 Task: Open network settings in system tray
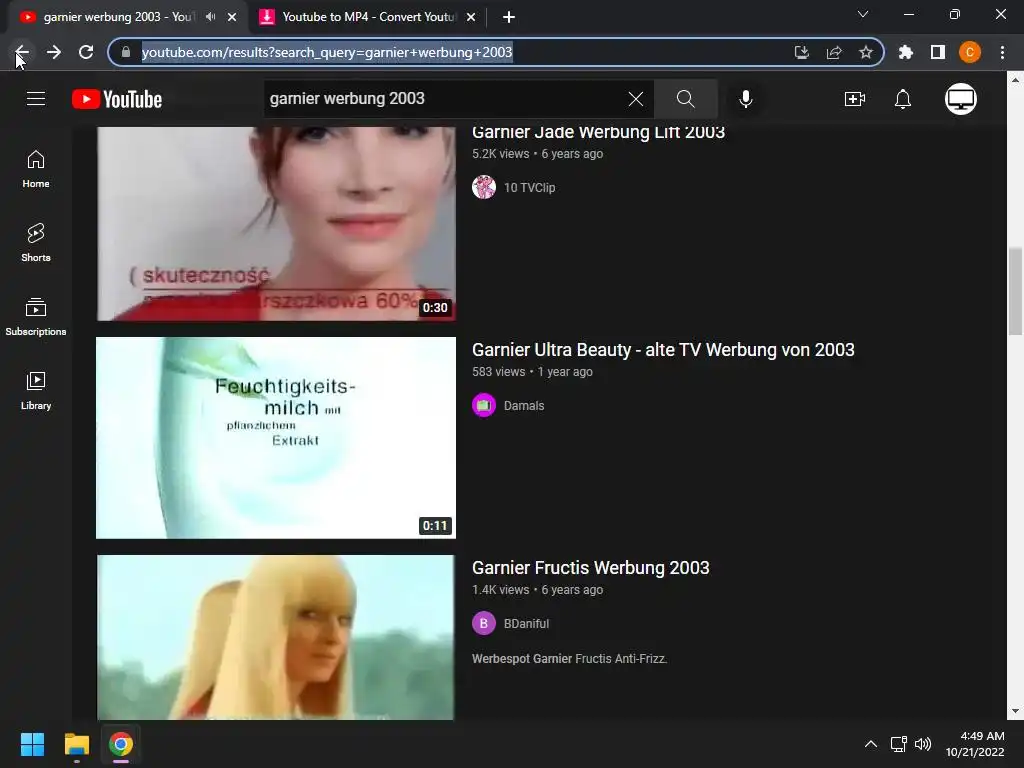[x=898, y=744]
